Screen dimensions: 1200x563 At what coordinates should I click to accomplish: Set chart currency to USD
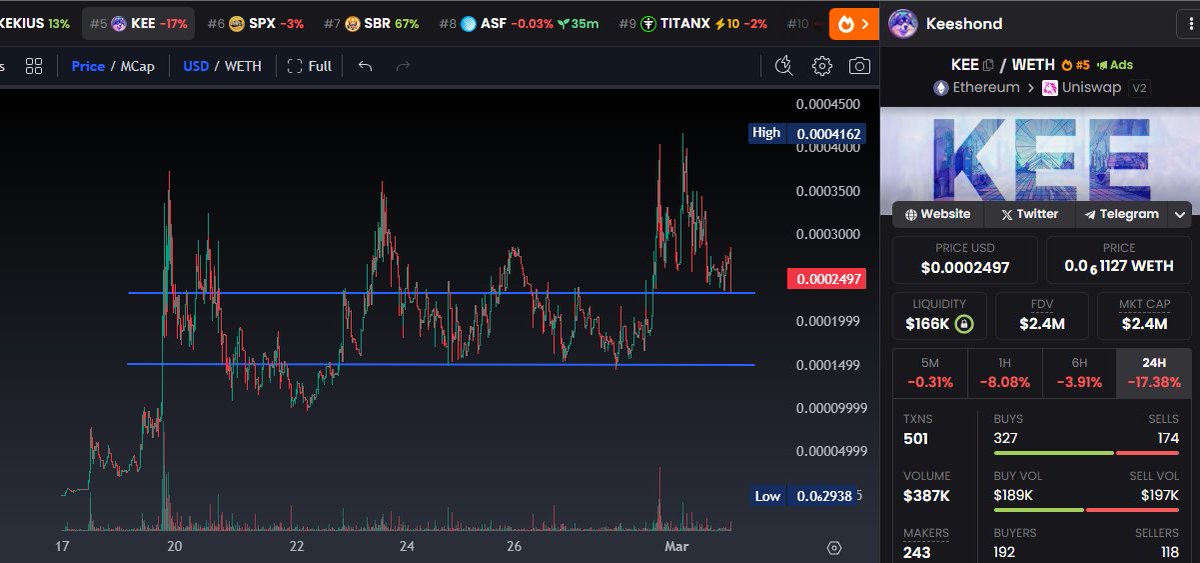pyautogui.click(x=196, y=66)
